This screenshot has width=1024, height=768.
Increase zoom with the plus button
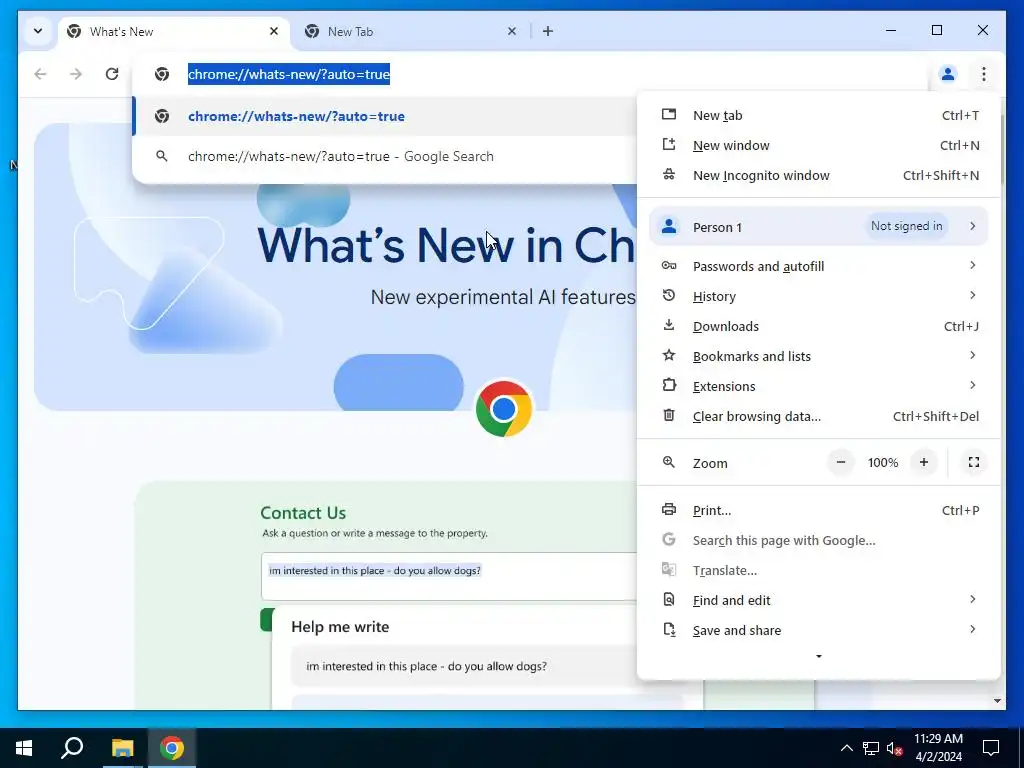coord(923,462)
